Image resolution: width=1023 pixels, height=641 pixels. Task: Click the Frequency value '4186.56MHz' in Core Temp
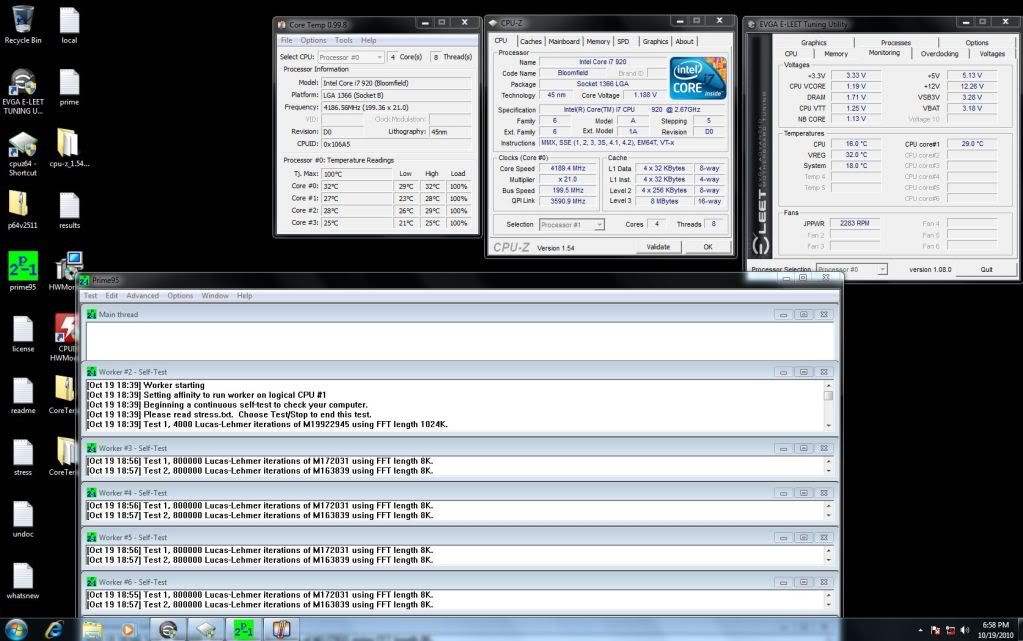pyautogui.click(x=396, y=107)
